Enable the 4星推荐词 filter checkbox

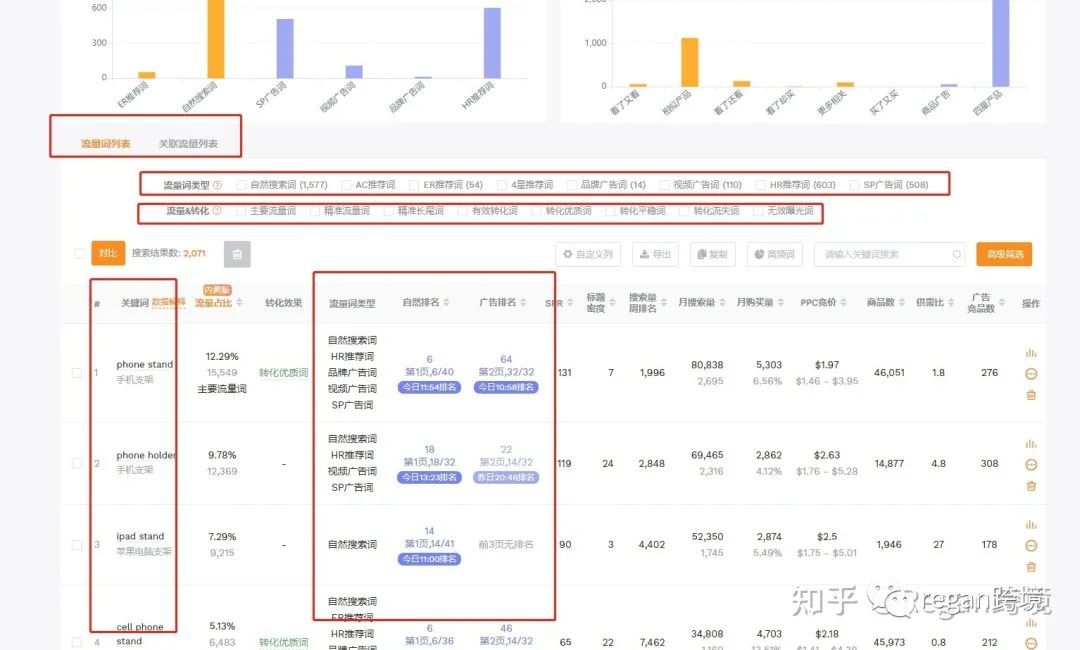(x=502, y=185)
